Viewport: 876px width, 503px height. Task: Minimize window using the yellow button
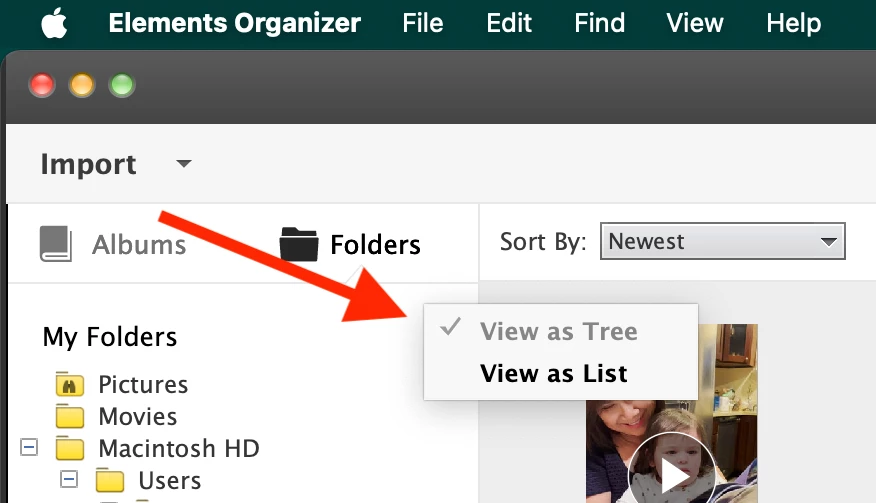(82, 86)
